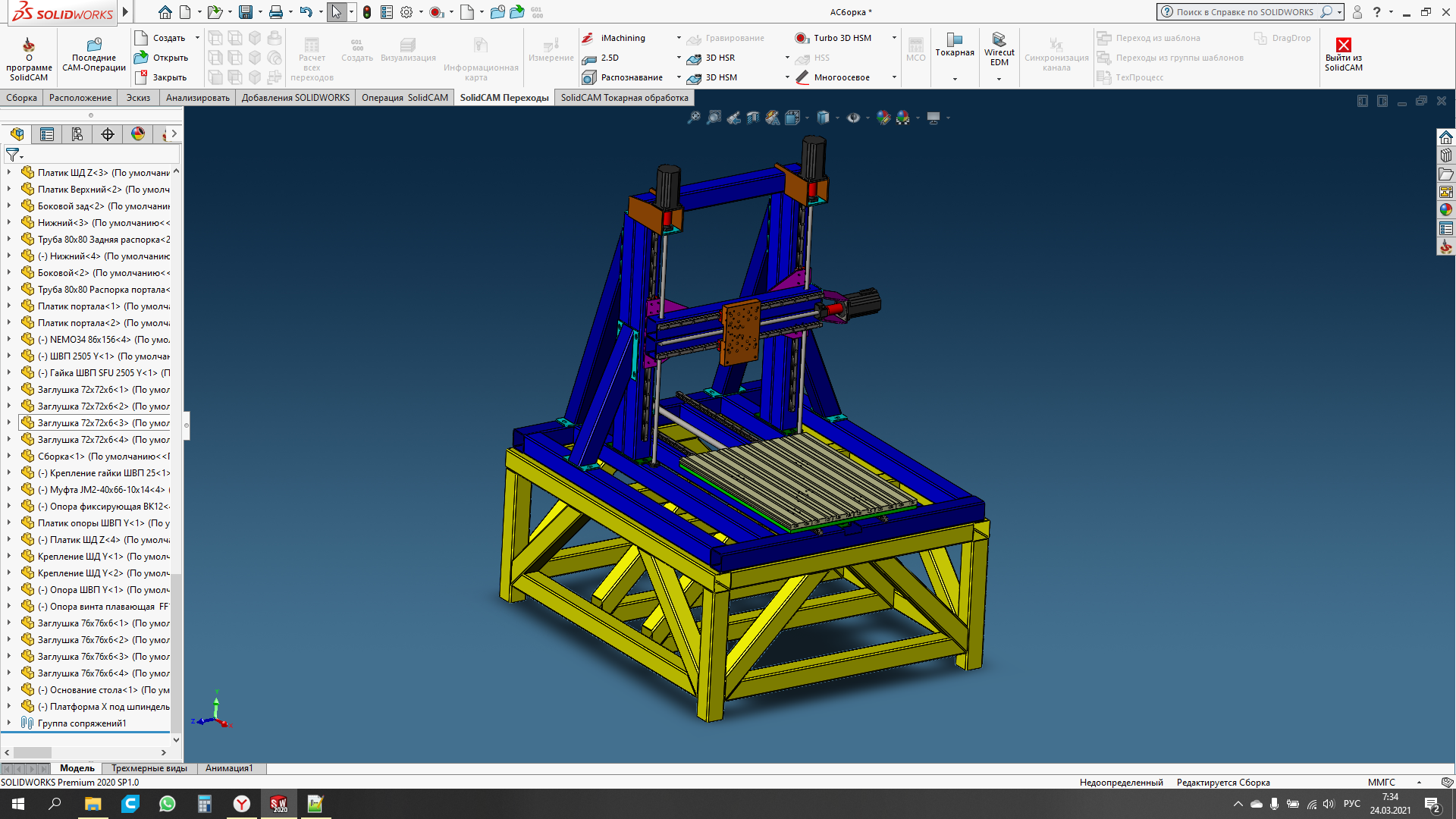Switch to Операция SolidCAM tab

click(405, 98)
